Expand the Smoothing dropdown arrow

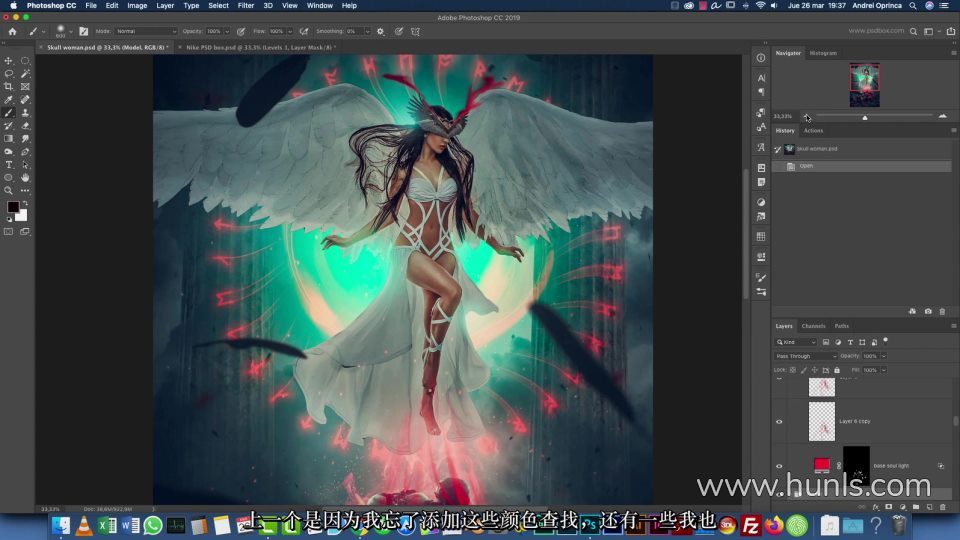point(367,31)
